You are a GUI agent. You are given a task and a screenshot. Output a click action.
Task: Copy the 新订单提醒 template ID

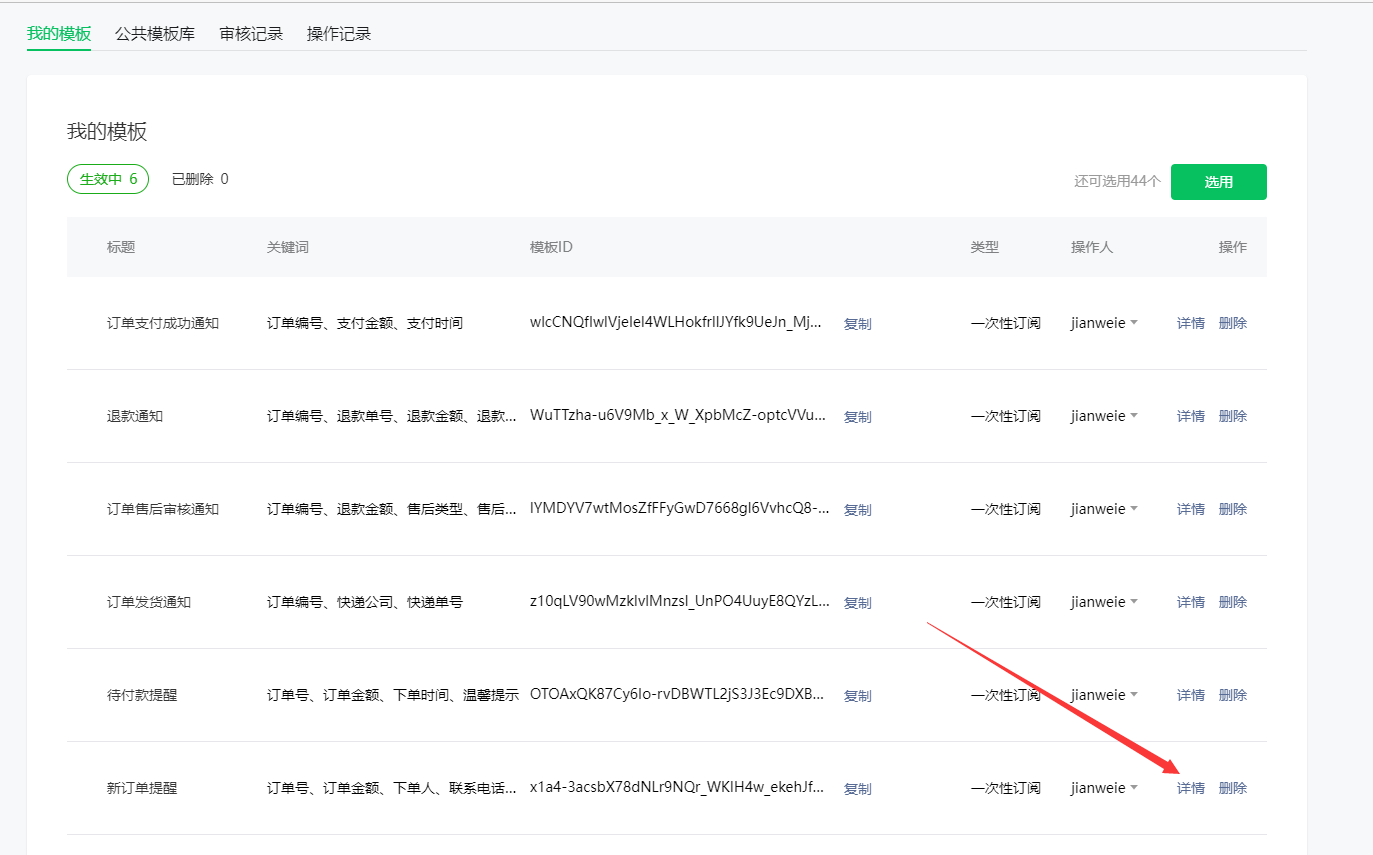857,789
